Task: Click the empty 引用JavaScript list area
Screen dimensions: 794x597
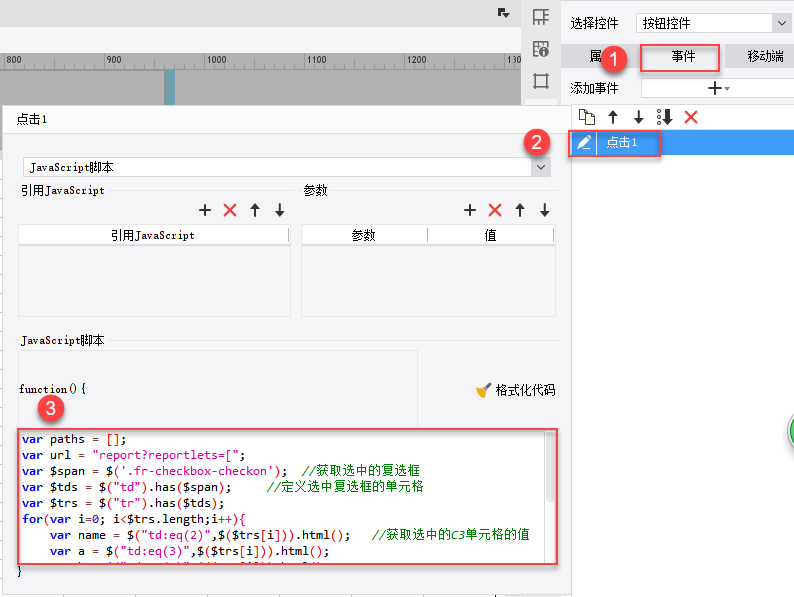Action: tap(154, 281)
